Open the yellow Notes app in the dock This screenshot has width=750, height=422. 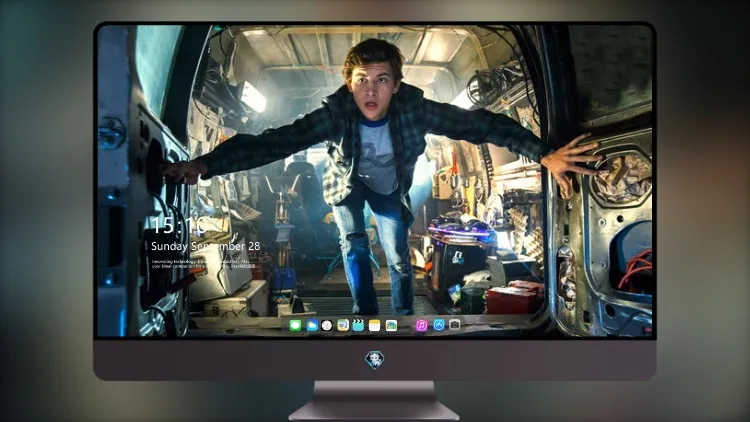click(x=375, y=326)
